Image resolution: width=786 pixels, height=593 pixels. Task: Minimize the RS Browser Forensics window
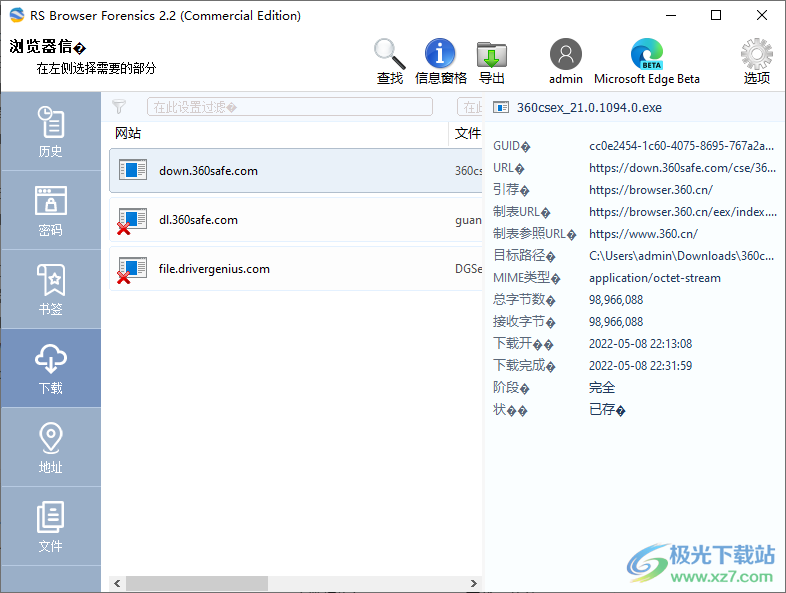[x=671, y=15]
